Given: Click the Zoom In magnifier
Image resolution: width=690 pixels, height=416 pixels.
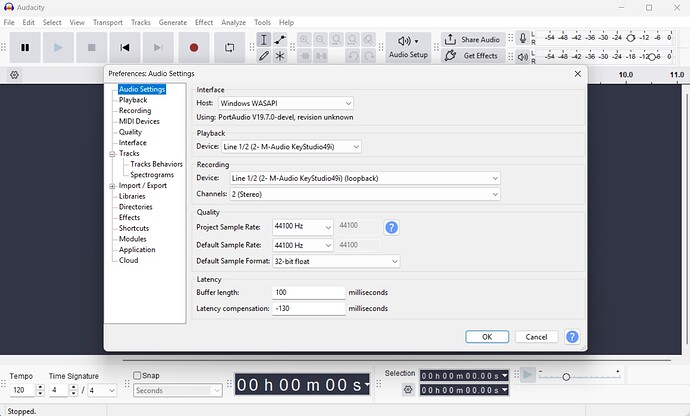Looking at the screenshot, I should point(304,40).
